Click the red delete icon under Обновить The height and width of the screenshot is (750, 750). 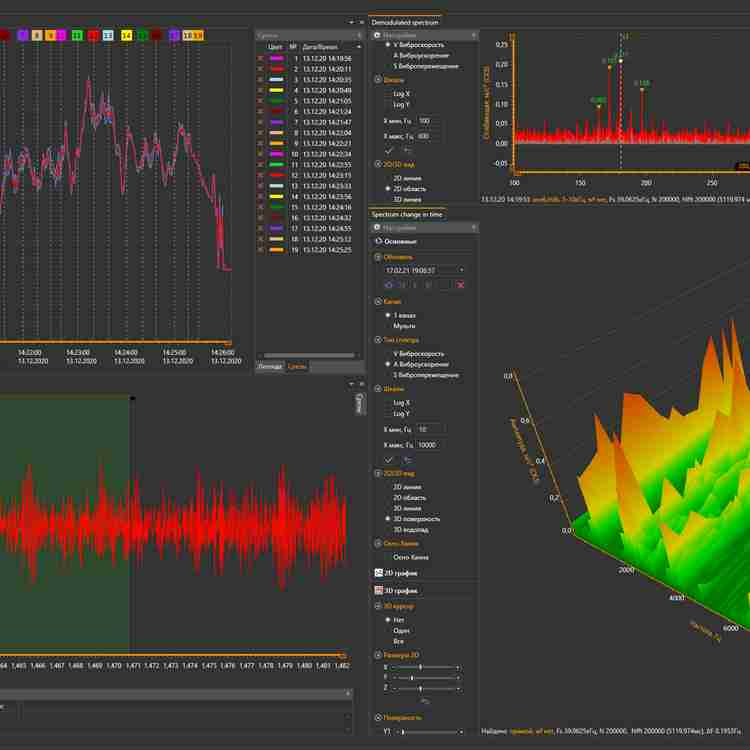coord(461,286)
